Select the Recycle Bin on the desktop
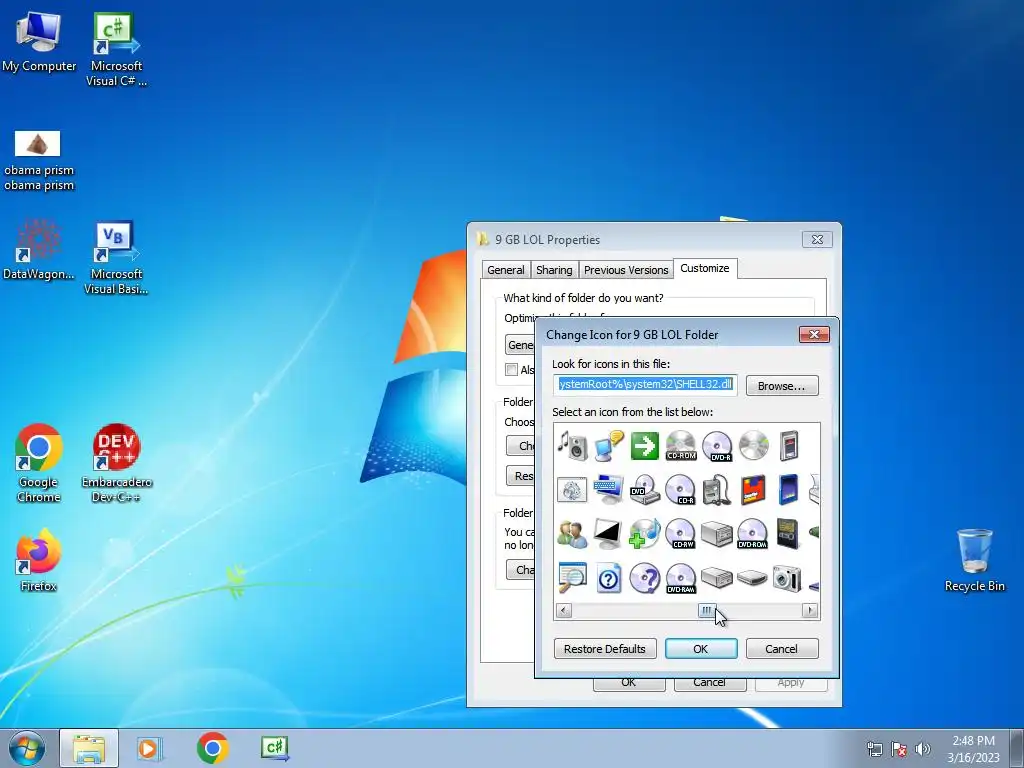Viewport: 1024px width, 768px height. tap(974, 560)
